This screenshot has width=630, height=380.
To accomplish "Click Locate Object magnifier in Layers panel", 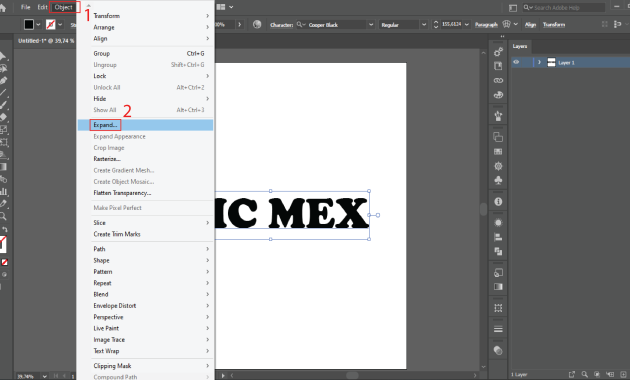I will (x=585, y=374).
